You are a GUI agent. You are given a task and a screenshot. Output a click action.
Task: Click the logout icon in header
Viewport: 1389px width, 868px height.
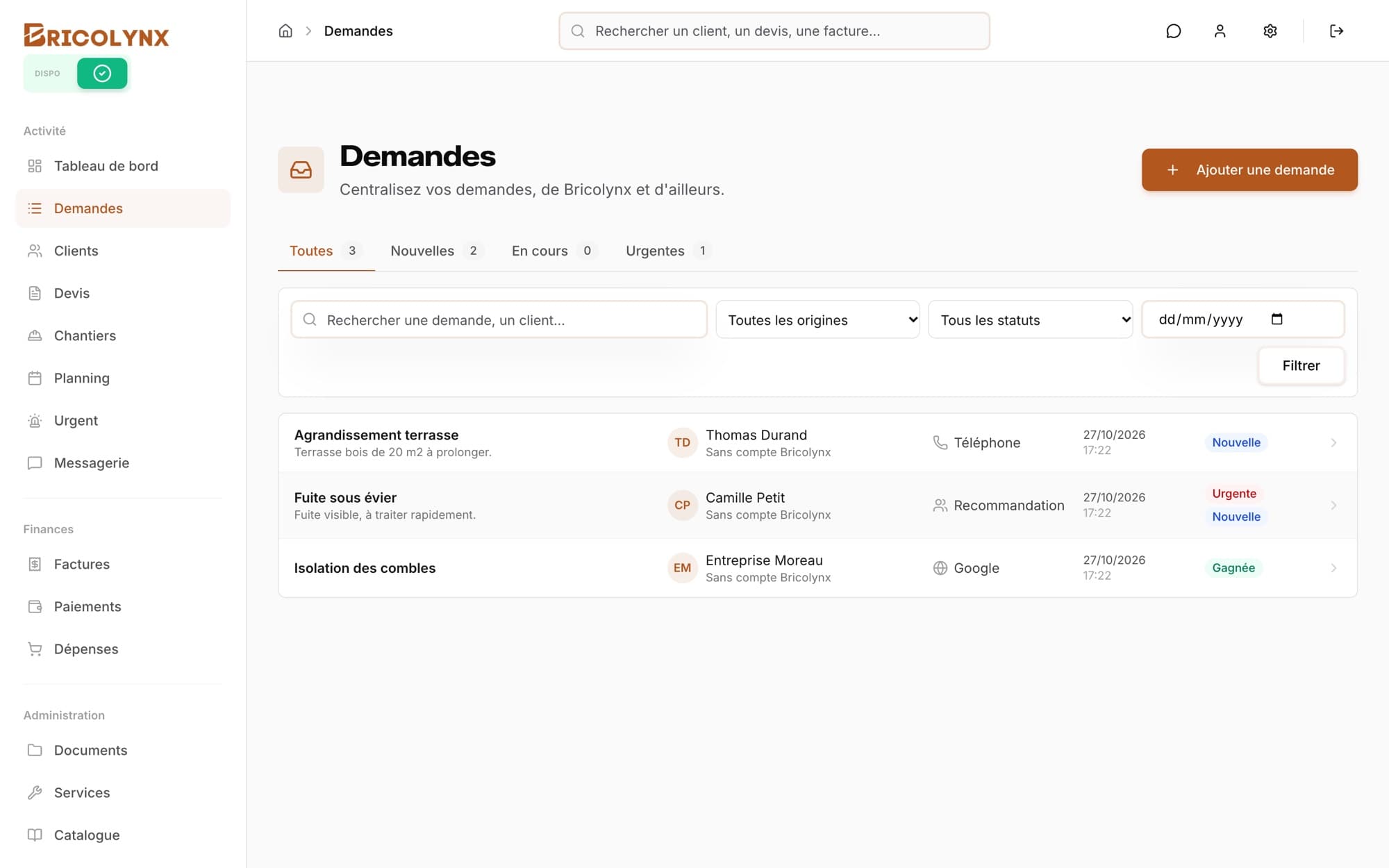[x=1336, y=31]
